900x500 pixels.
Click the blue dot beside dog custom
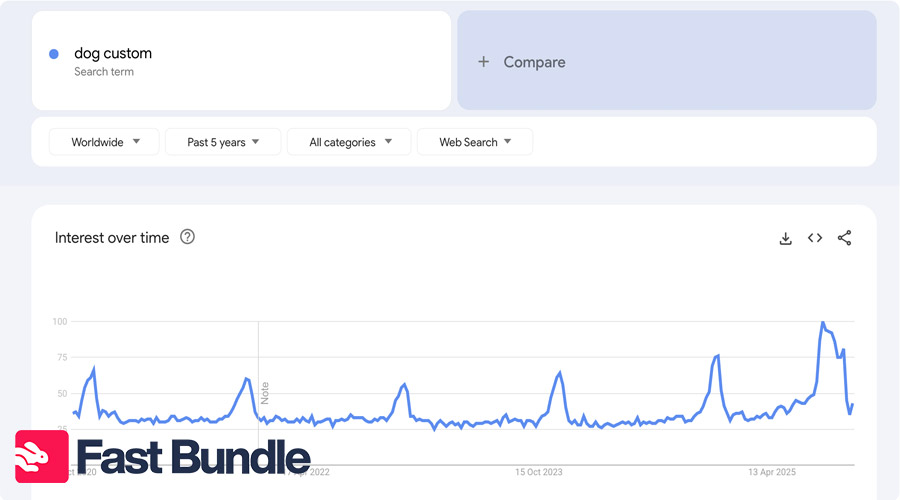click(x=54, y=54)
